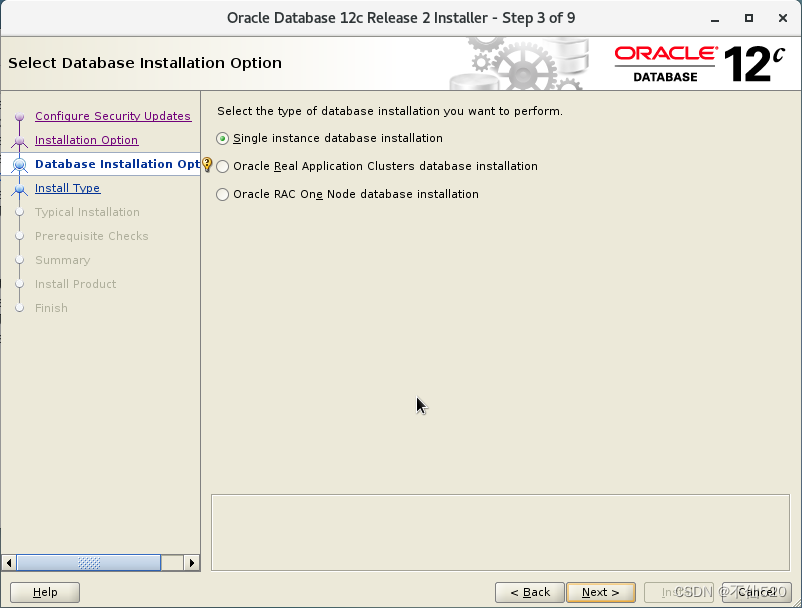The width and height of the screenshot is (802, 608).
Task: Click the Help button
Action: 44,592
